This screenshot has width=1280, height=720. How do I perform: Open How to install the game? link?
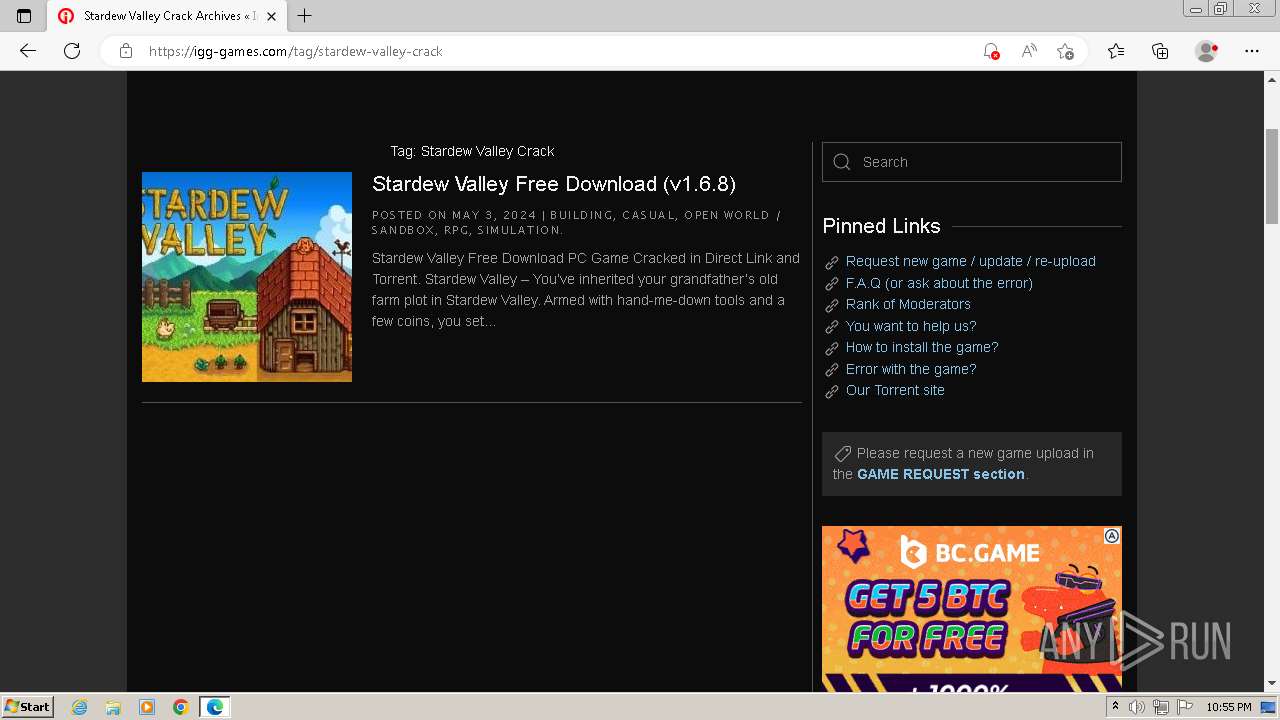coord(922,347)
